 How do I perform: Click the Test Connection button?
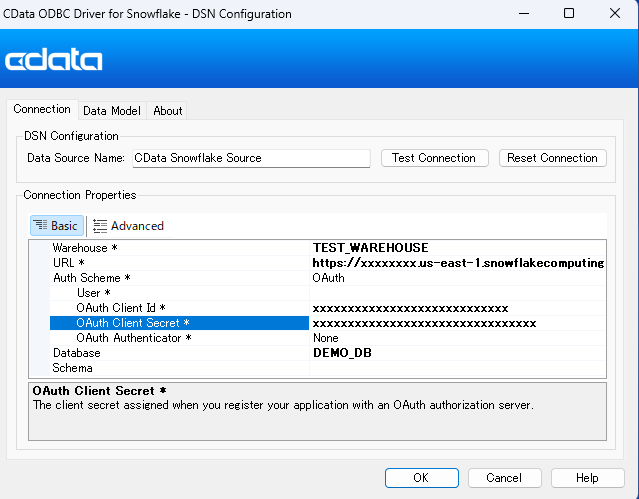click(434, 158)
